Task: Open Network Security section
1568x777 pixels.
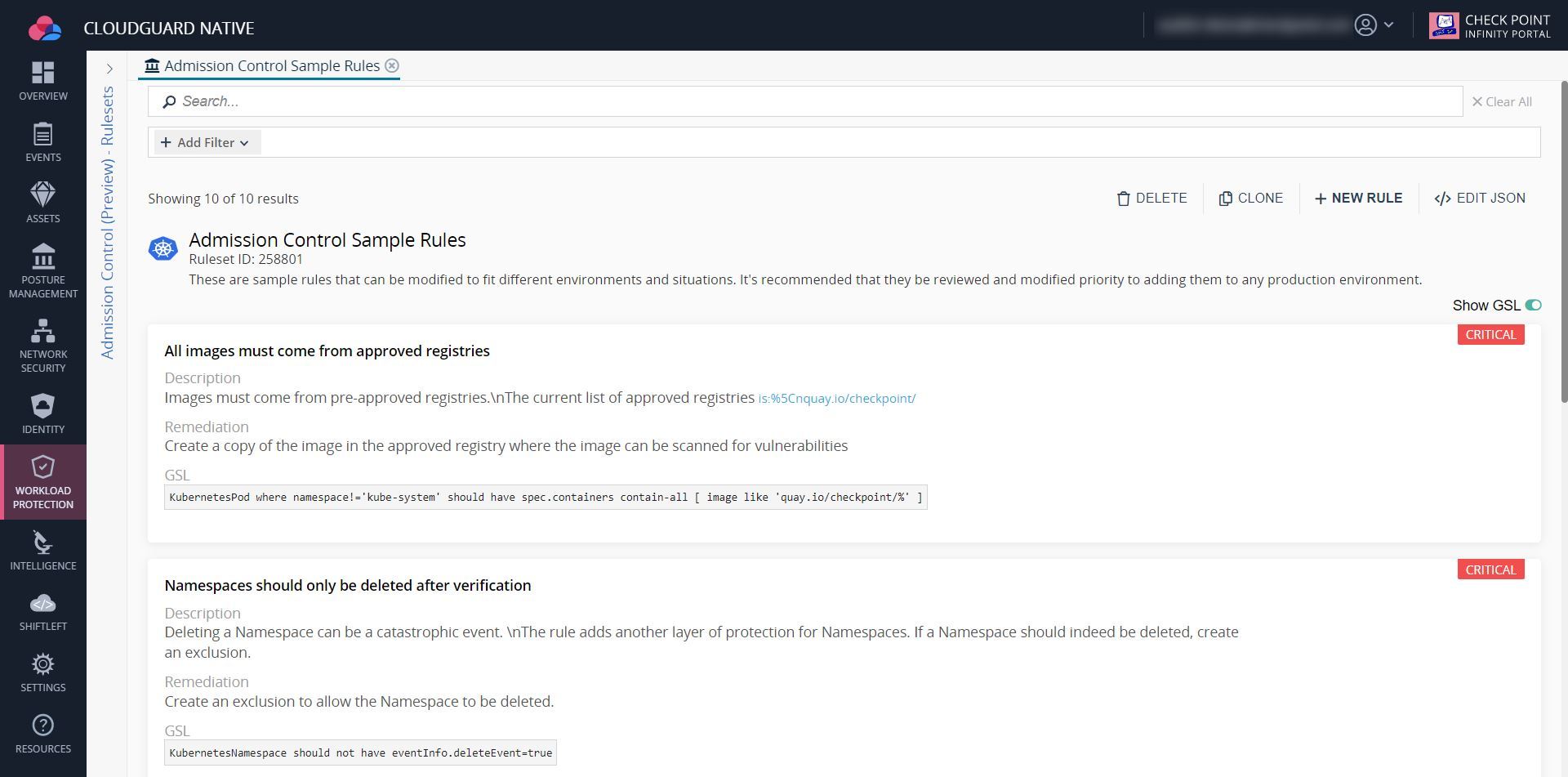Action: click(43, 346)
